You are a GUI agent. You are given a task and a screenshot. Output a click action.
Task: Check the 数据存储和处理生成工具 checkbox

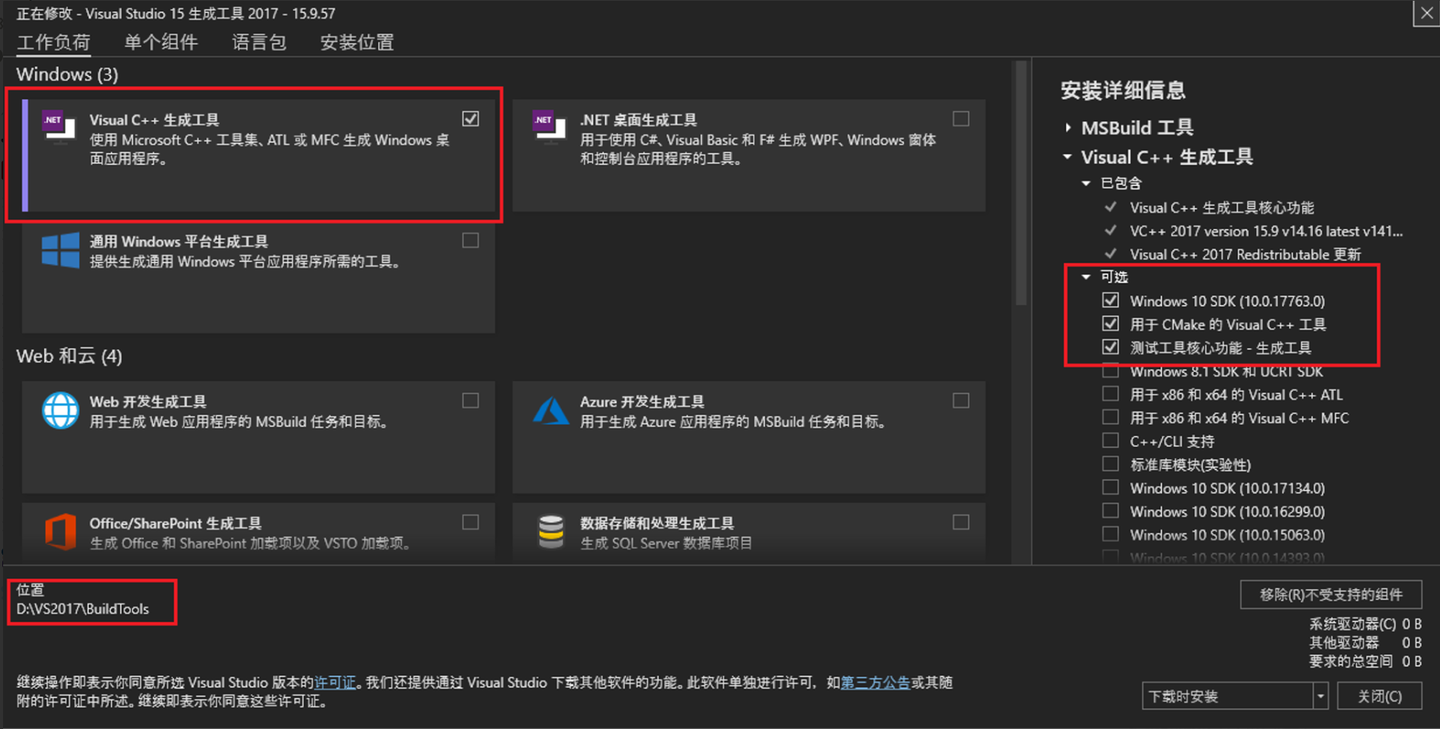coord(961,522)
